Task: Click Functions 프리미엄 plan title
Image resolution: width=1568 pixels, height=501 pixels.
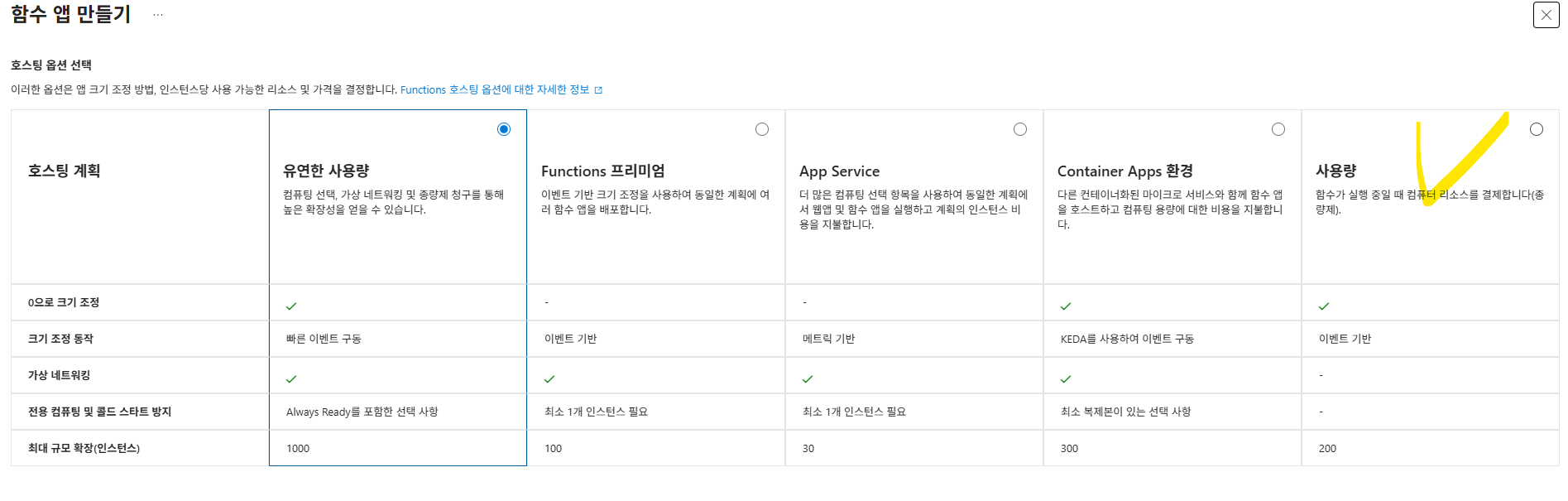Action: point(602,171)
